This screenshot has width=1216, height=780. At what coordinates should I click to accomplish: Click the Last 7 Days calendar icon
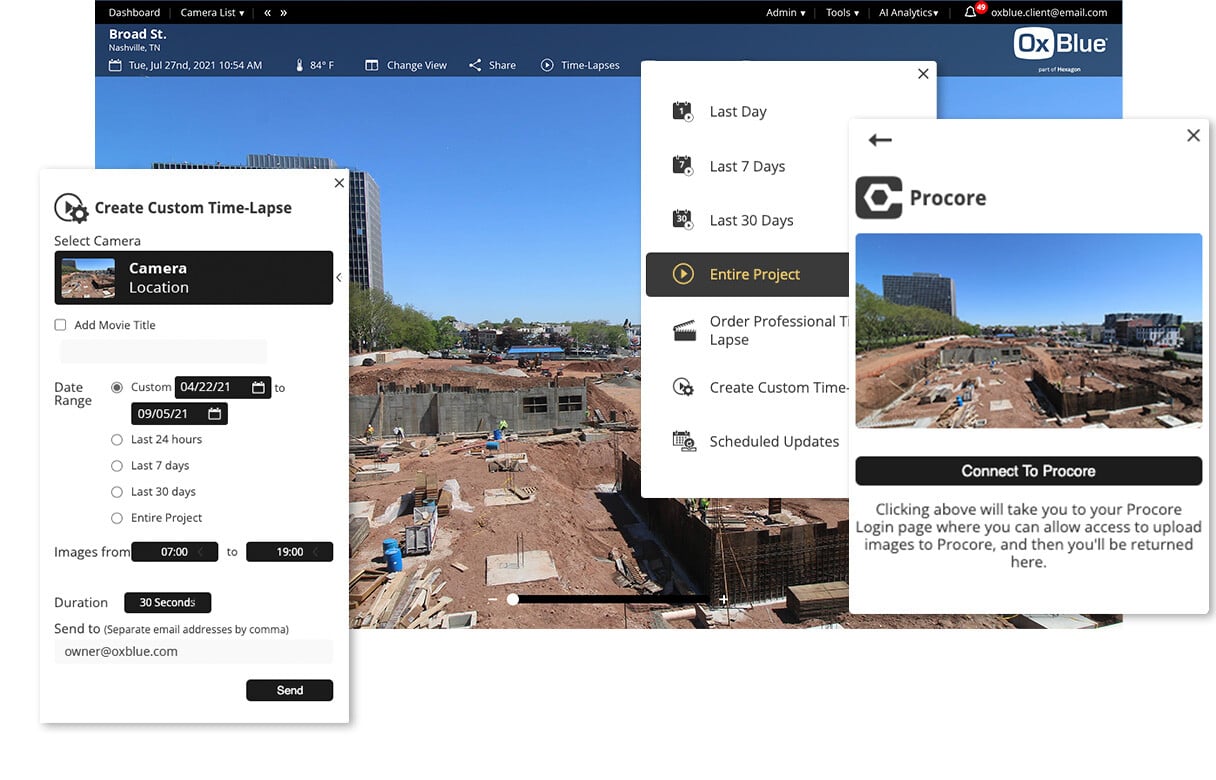pos(683,166)
